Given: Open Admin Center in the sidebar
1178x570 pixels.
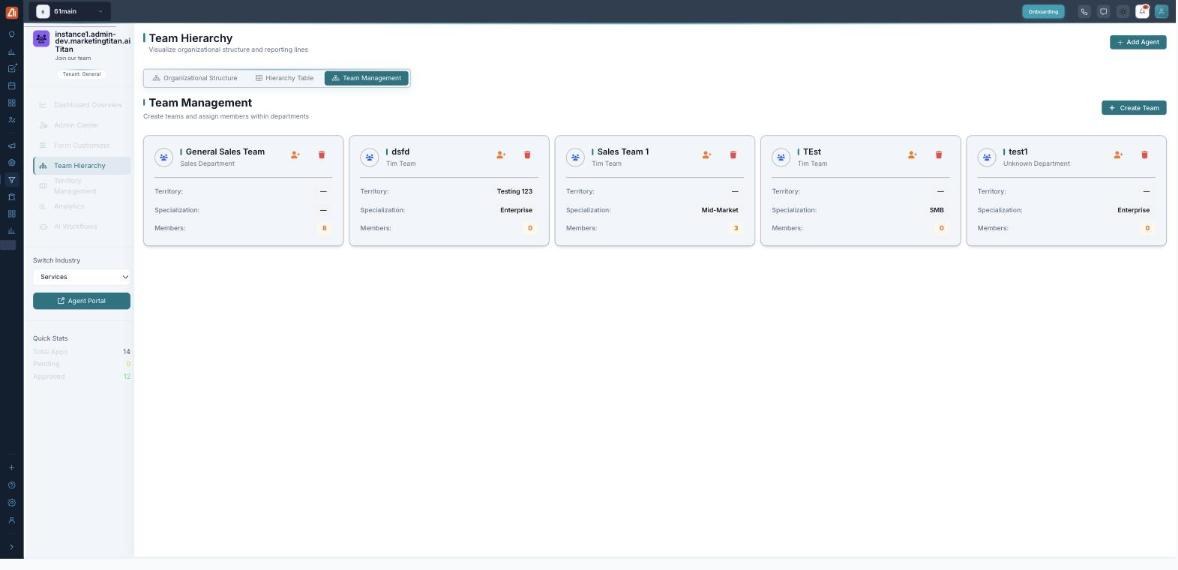Looking at the screenshot, I should [81, 125].
